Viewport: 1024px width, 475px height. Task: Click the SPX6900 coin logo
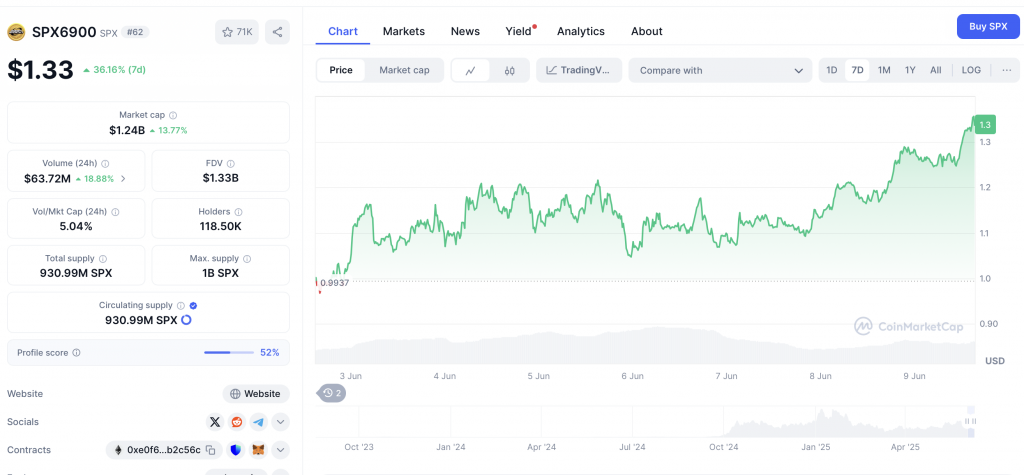16,32
